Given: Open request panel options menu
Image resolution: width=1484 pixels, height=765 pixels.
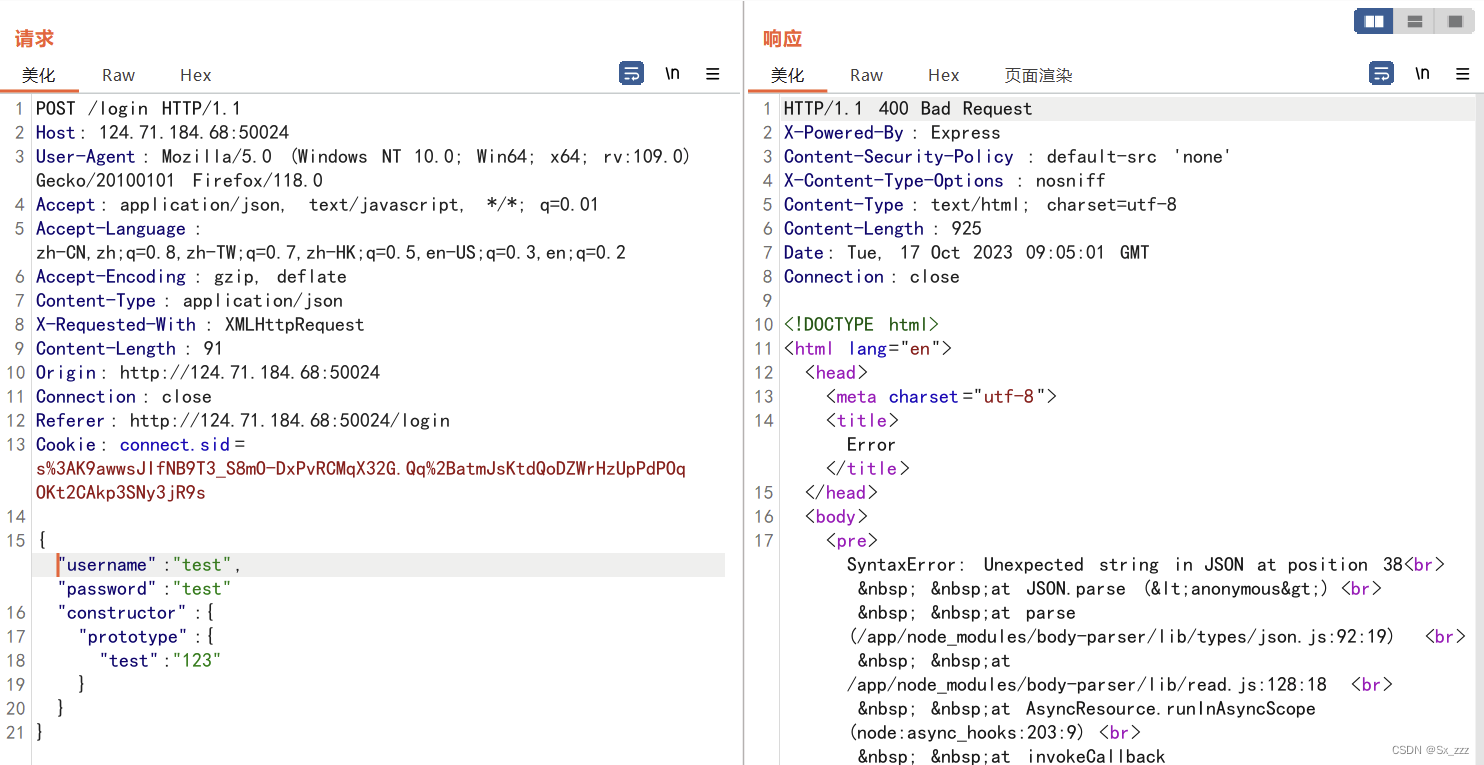Looking at the screenshot, I should pos(713,74).
